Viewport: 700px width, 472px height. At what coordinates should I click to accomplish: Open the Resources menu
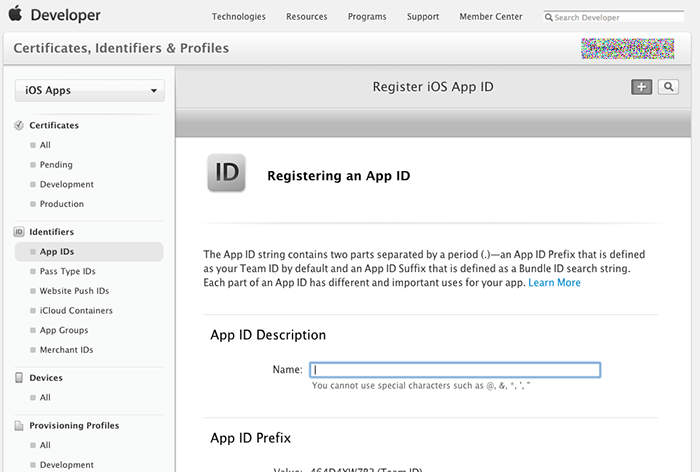pyautogui.click(x=306, y=17)
